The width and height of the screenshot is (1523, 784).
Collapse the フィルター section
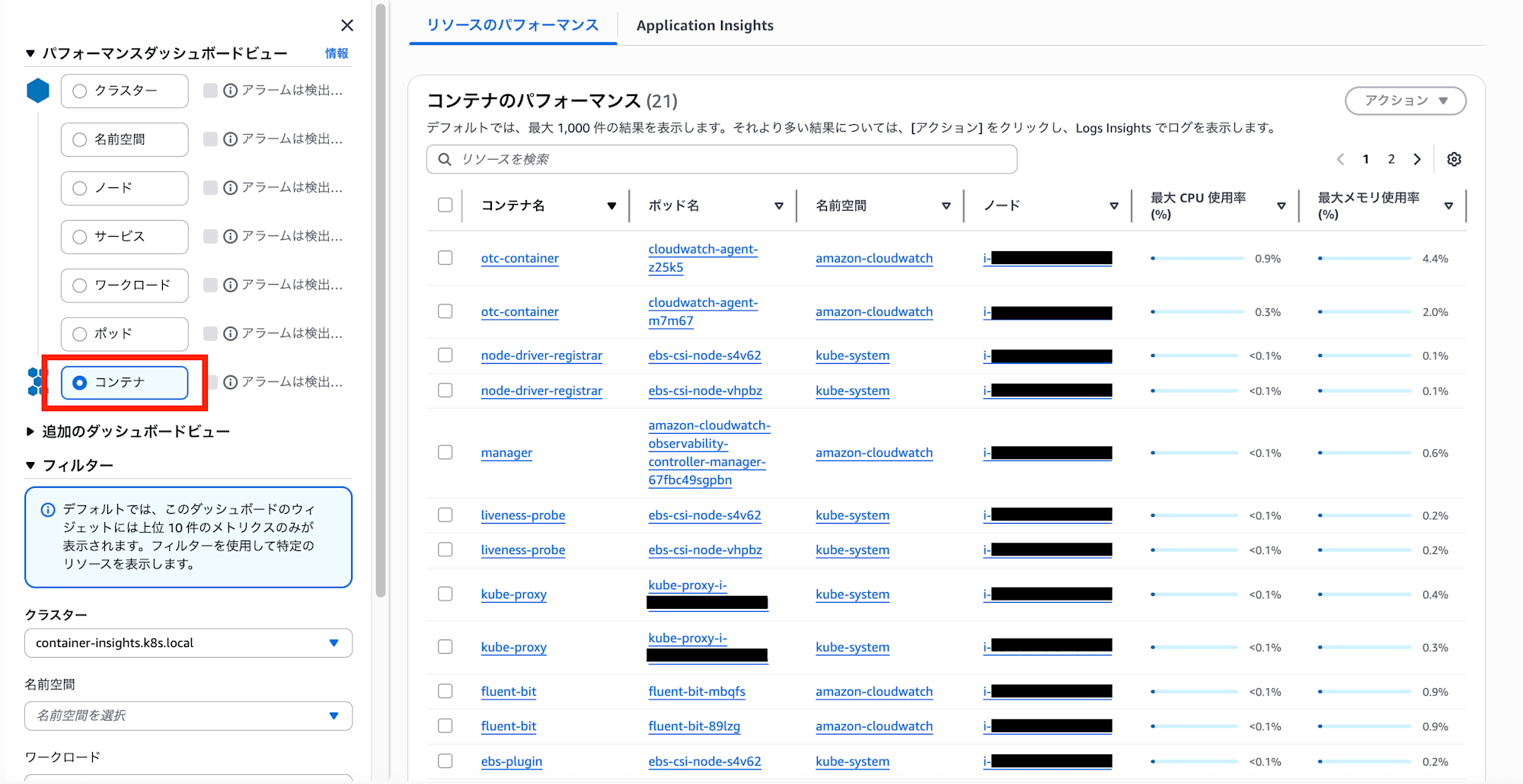(30, 465)
